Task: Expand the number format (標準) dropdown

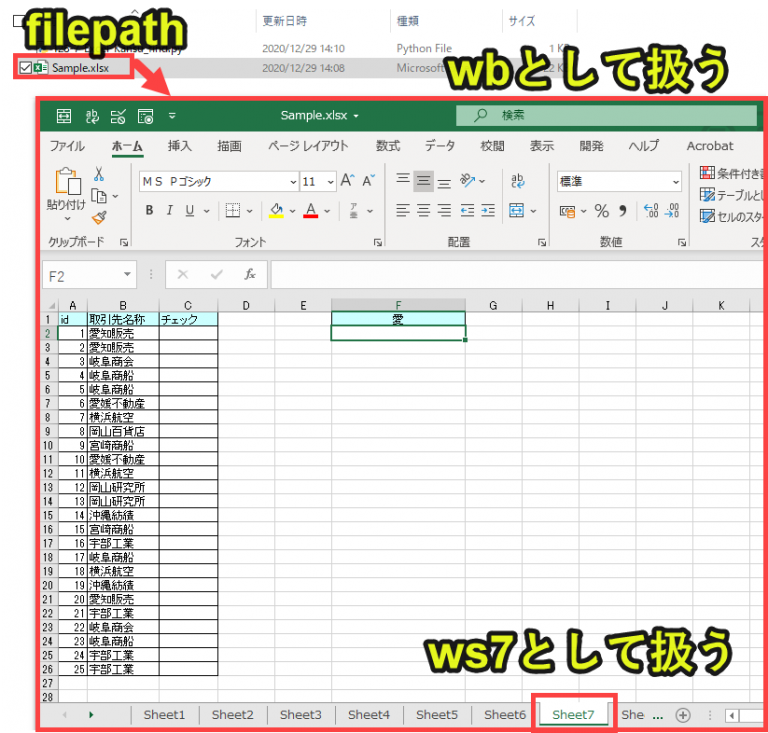Action: [676, 182]
